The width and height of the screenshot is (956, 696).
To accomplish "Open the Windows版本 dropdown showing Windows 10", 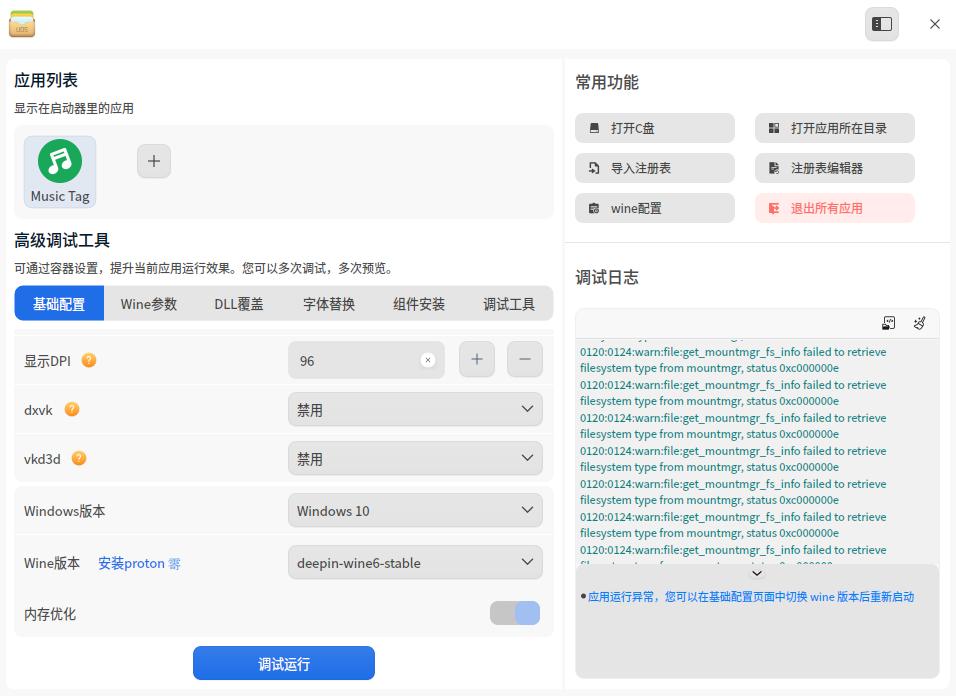I will 415,510.
